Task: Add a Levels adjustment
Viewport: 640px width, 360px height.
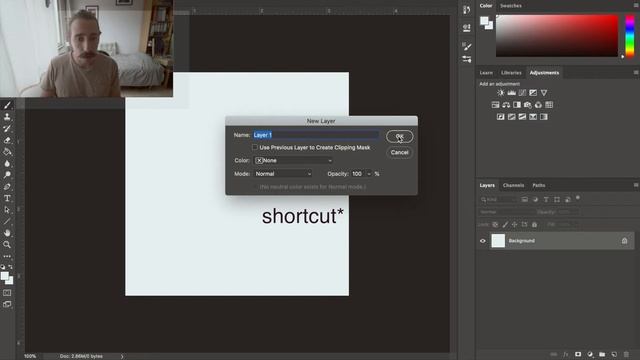Action: pyautogui.click(x=511, y=93)
